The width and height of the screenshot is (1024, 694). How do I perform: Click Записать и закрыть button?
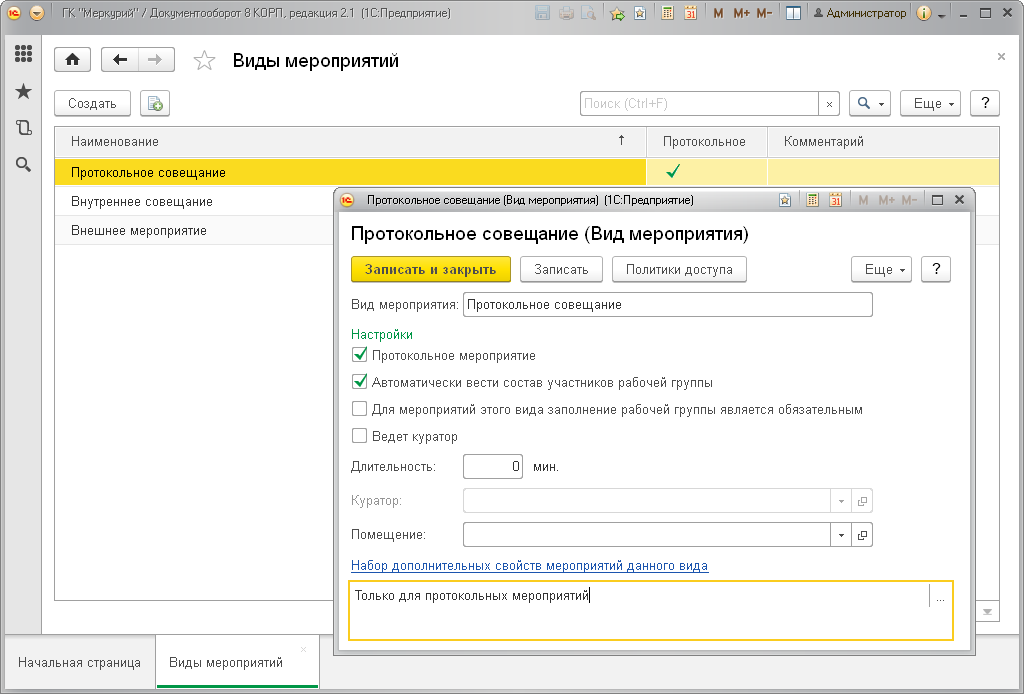click(x=430, y=269)
